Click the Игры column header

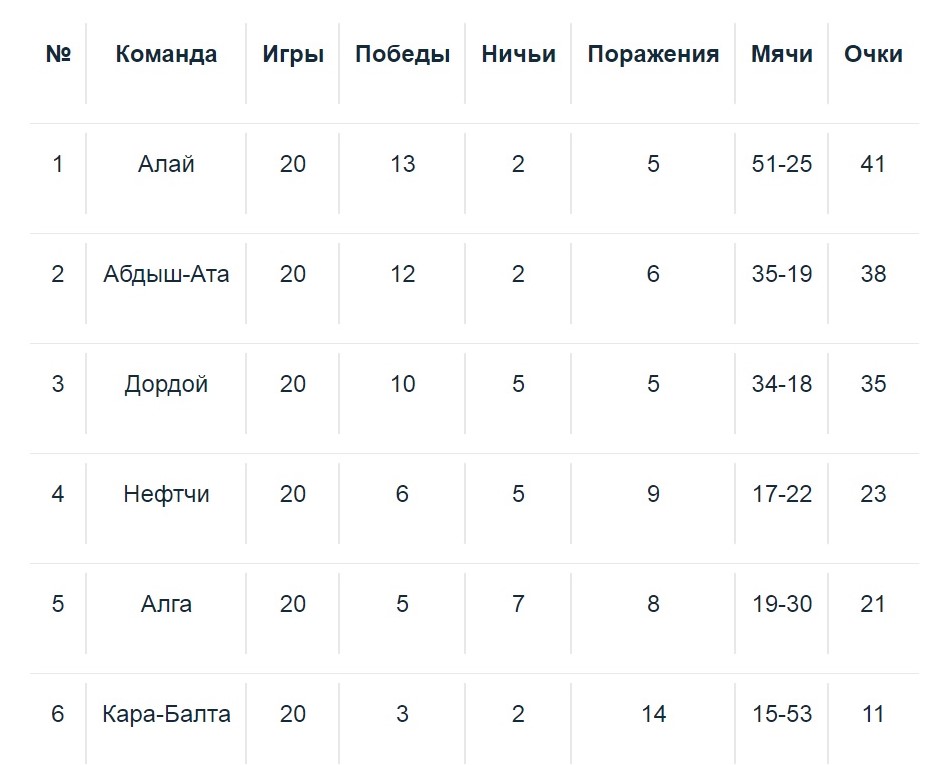[x=293, y=54]
